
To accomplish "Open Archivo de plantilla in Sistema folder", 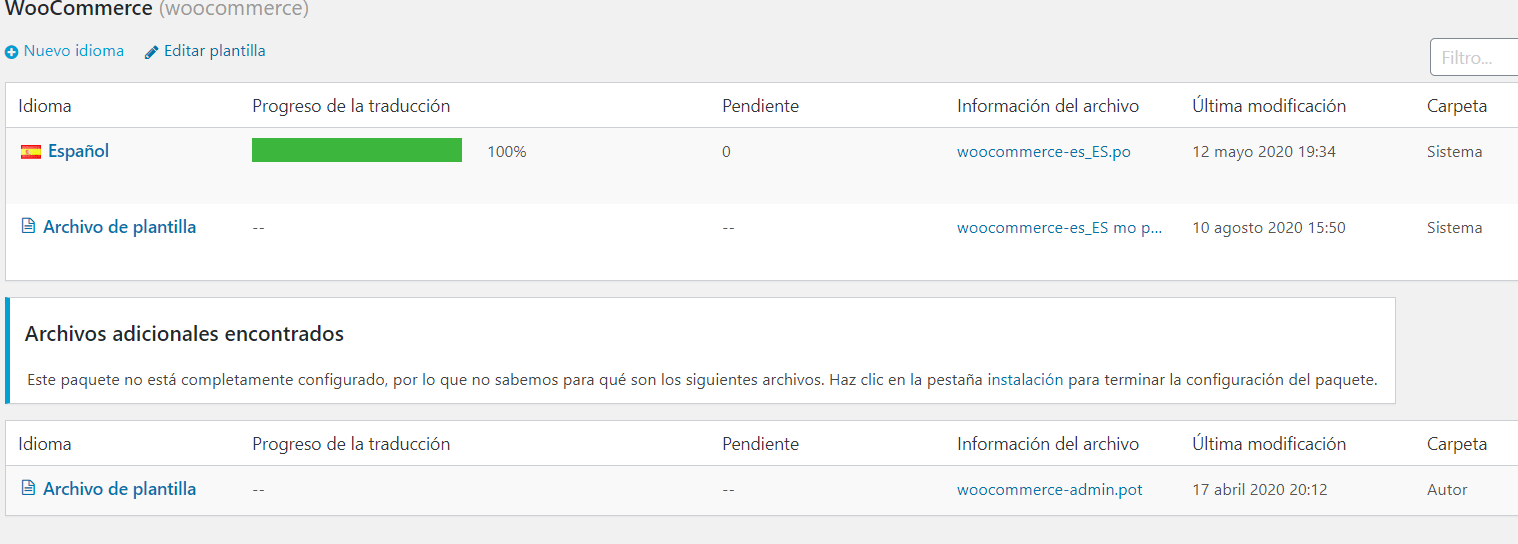I will click(119, 227).
